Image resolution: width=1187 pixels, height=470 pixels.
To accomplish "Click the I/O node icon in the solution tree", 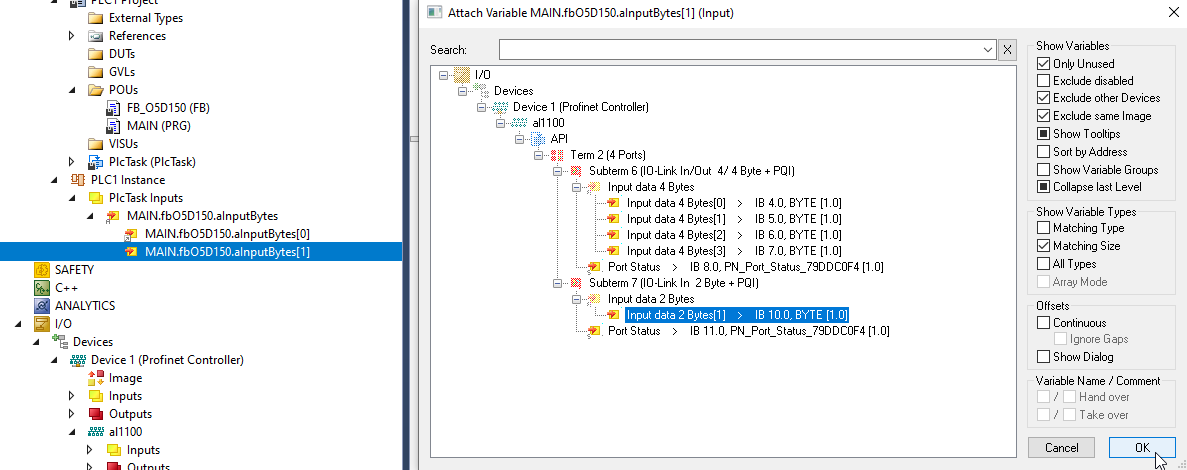I will tap(42, 324).
